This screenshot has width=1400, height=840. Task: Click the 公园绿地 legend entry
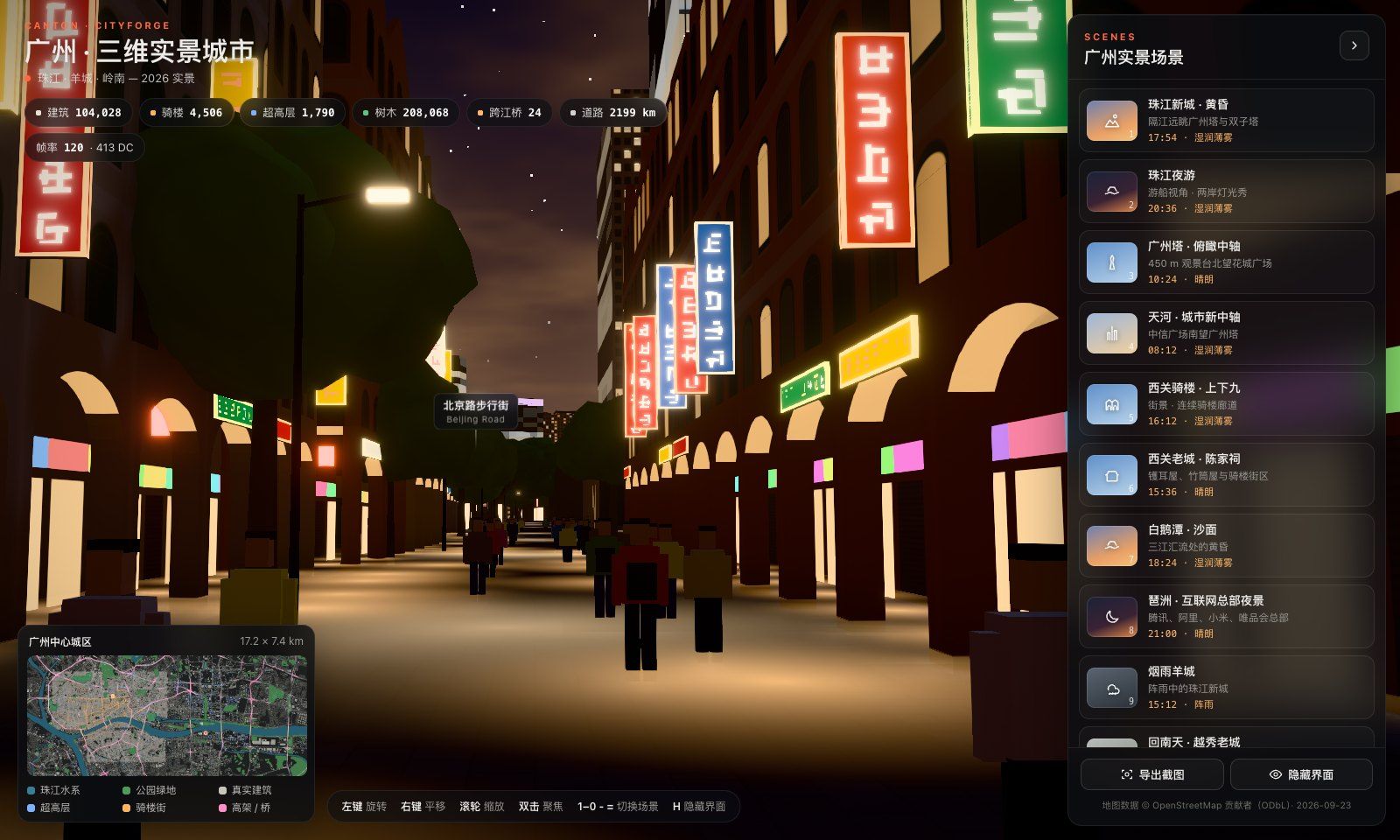click(150, 790)
